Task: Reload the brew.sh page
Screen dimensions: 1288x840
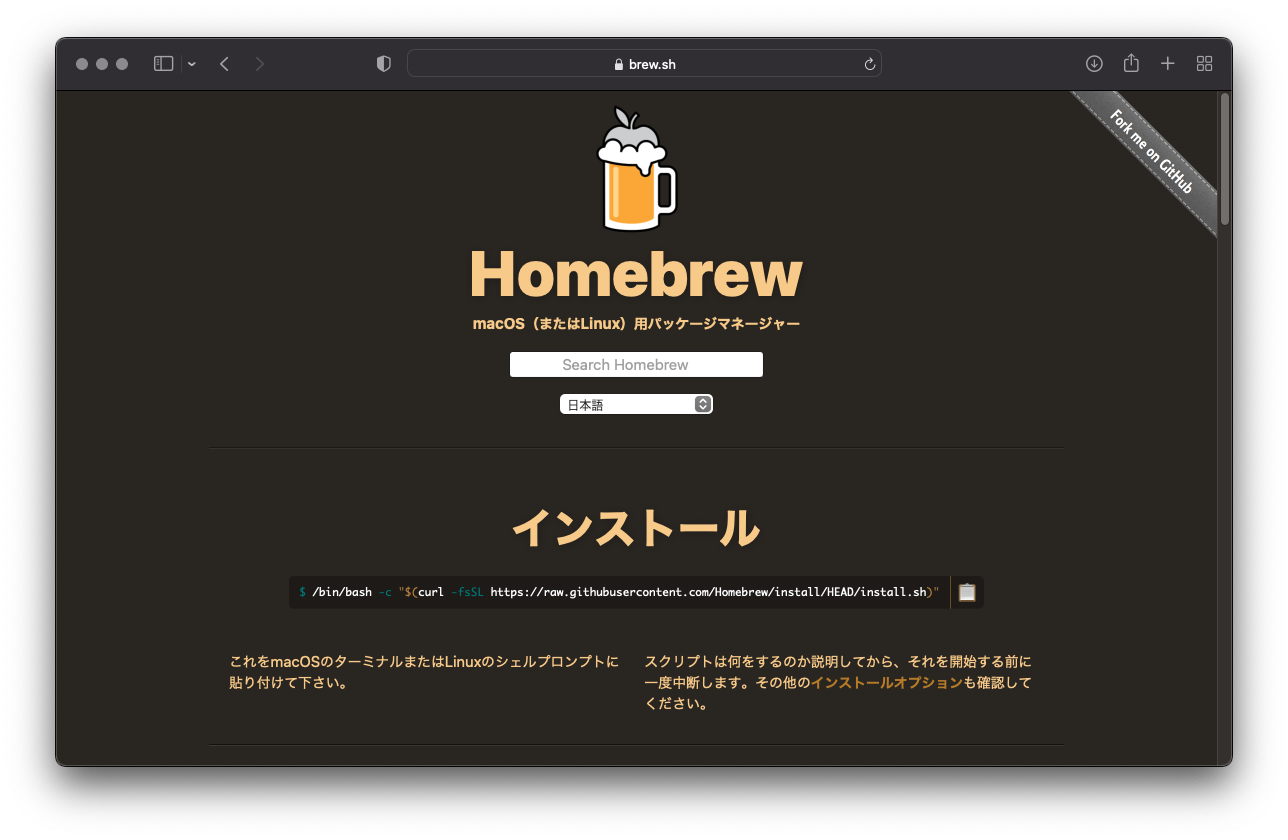Action: (x=869, y=63)
